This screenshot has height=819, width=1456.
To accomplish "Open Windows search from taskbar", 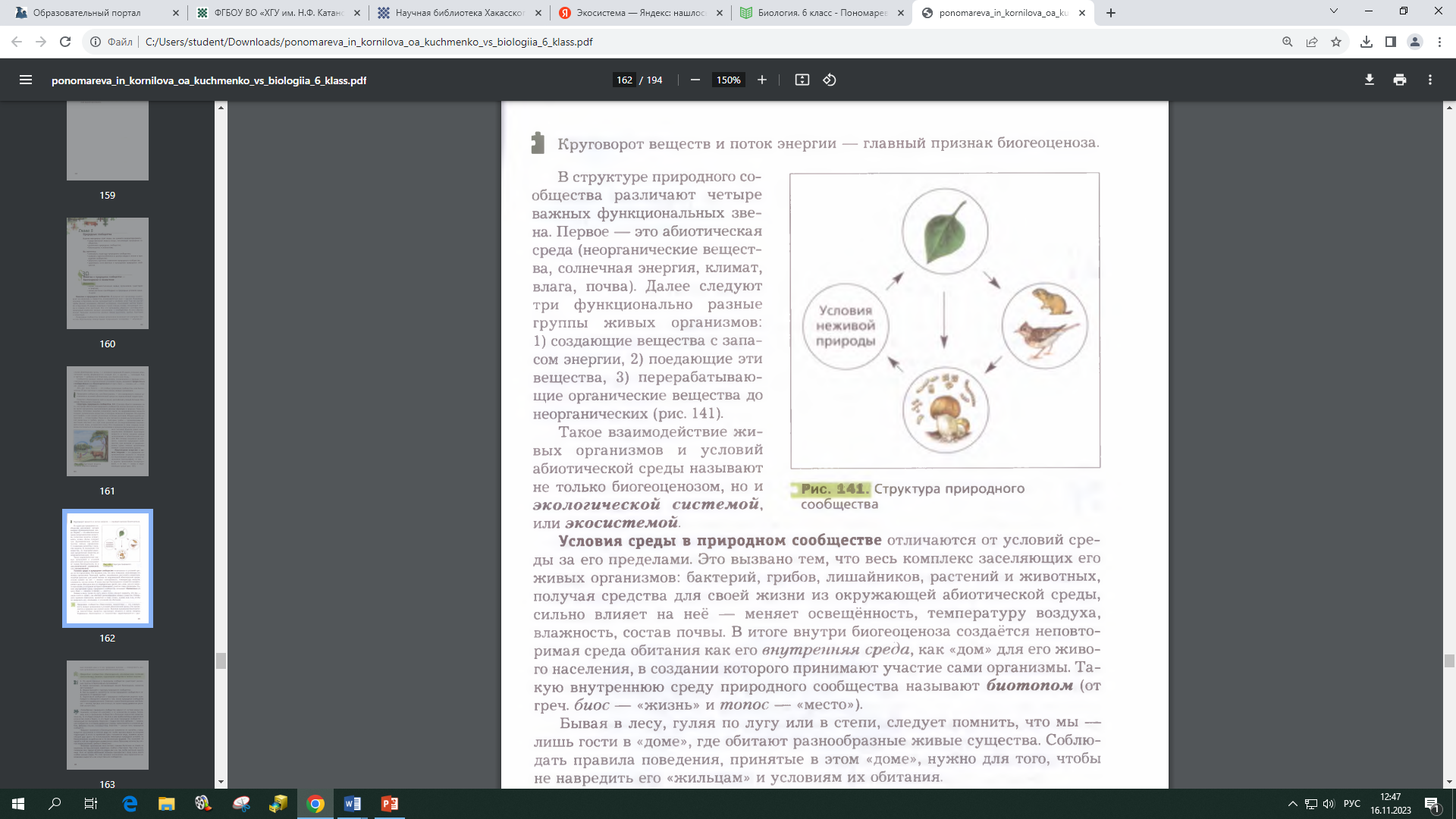I will [x=55, y=804].
